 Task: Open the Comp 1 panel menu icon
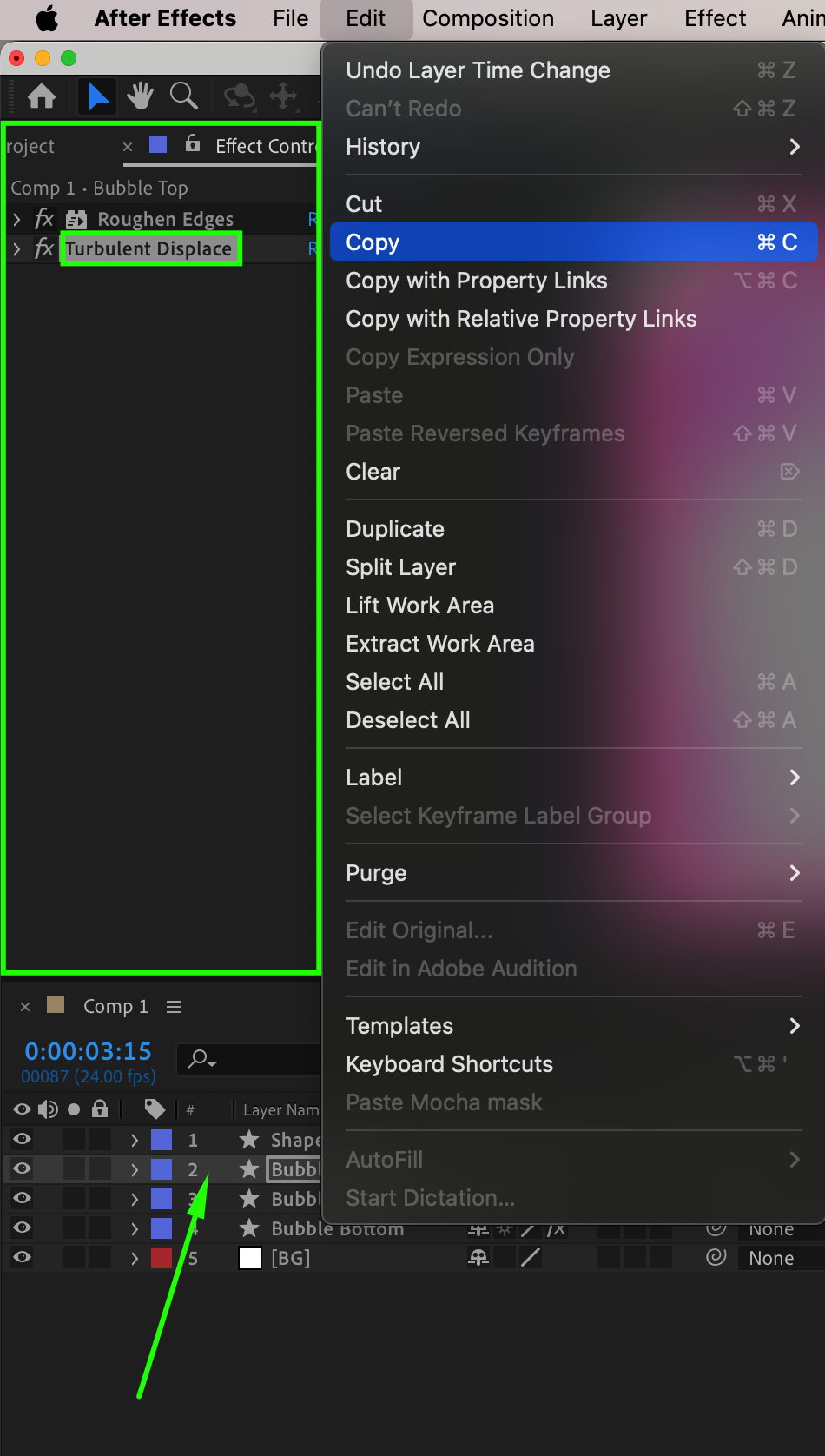tap(174, 1007)
